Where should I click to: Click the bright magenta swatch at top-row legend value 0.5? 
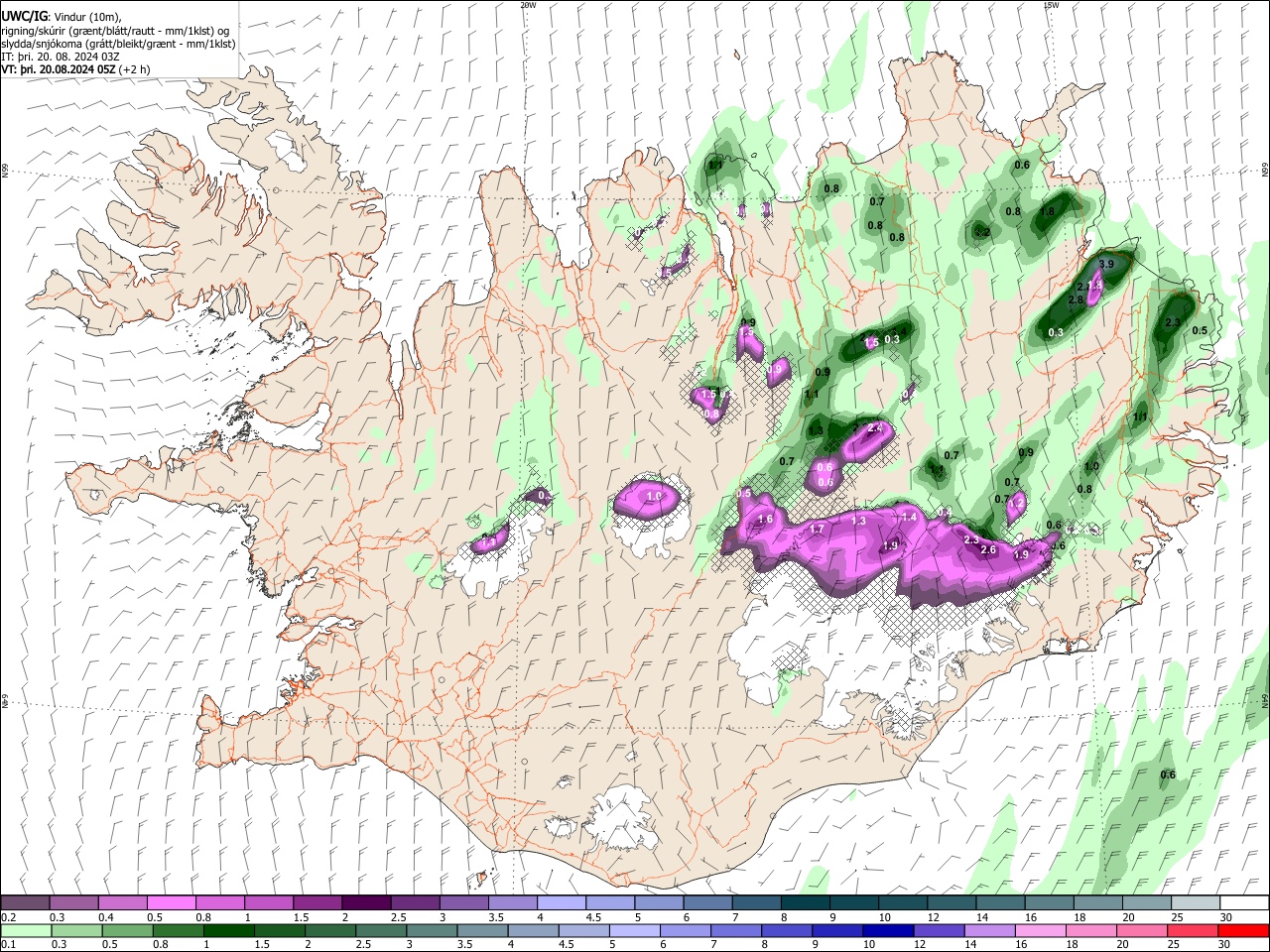(x=171, y=903)
